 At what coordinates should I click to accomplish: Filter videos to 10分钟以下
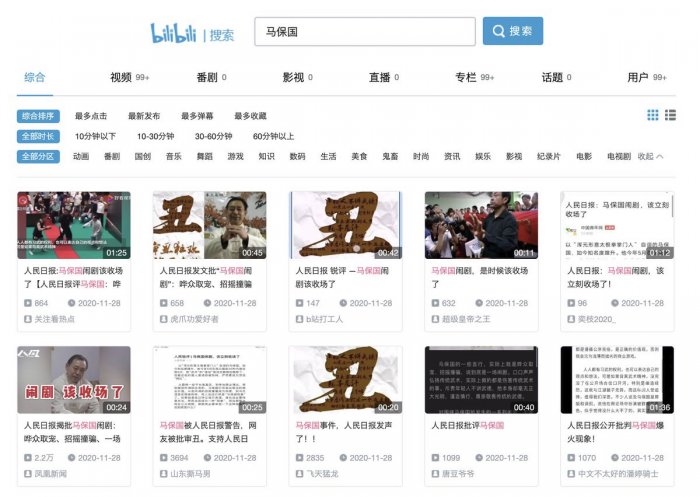click(96, 136)
